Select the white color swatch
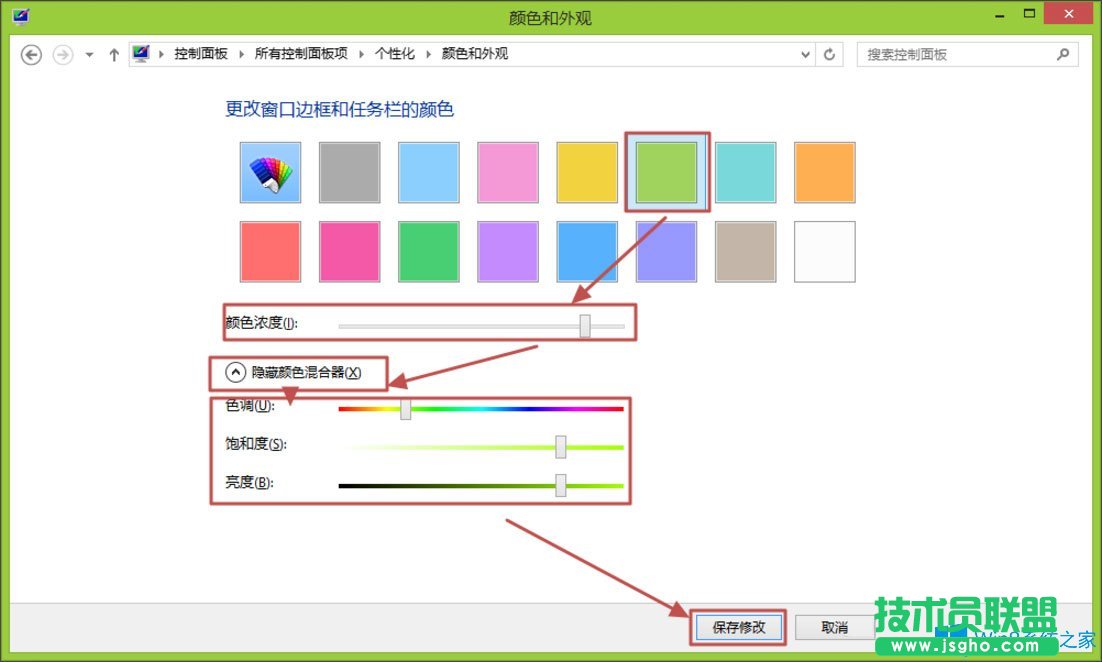 pos(824,252)
